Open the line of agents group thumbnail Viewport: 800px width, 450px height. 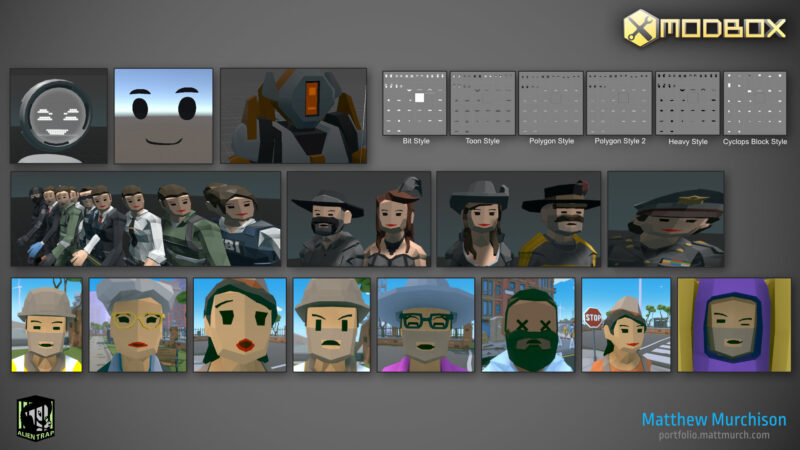(146, 219)
